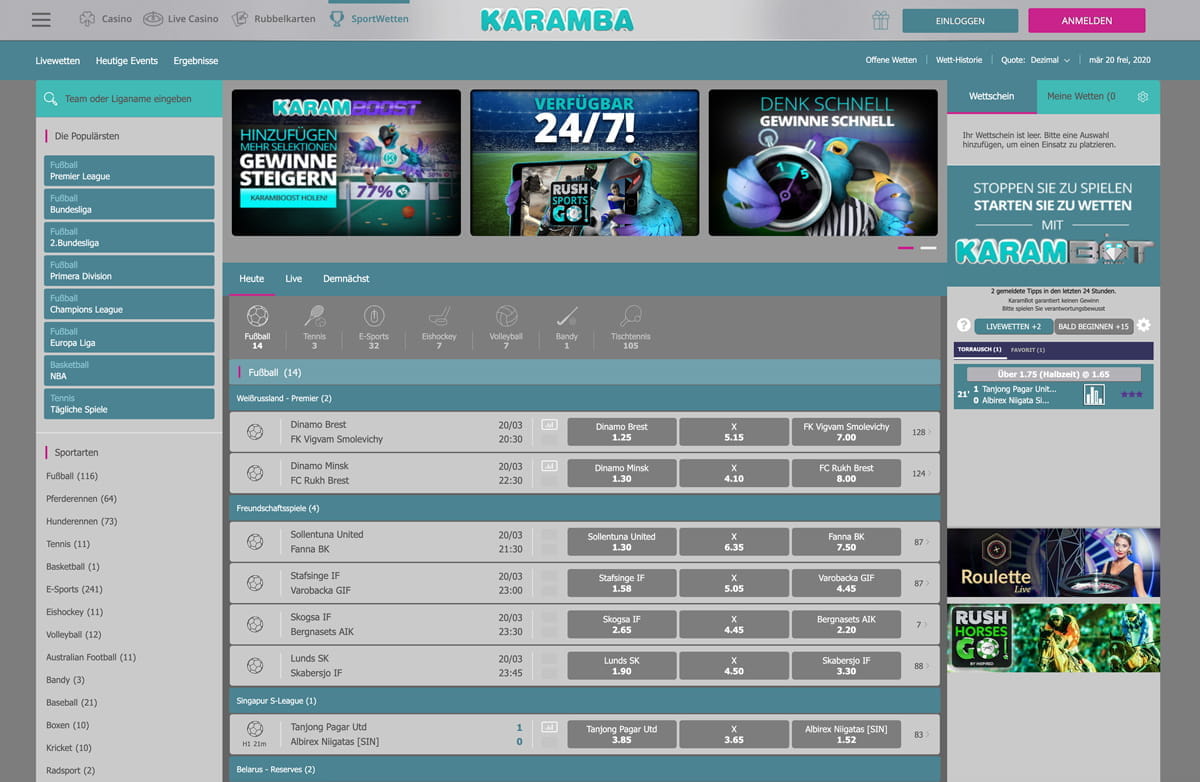Expand Boxen (10) sport category
Image resolution: width=1200 pixels, height=782 pixels.
pyautogui.click(x=67, y=725)
